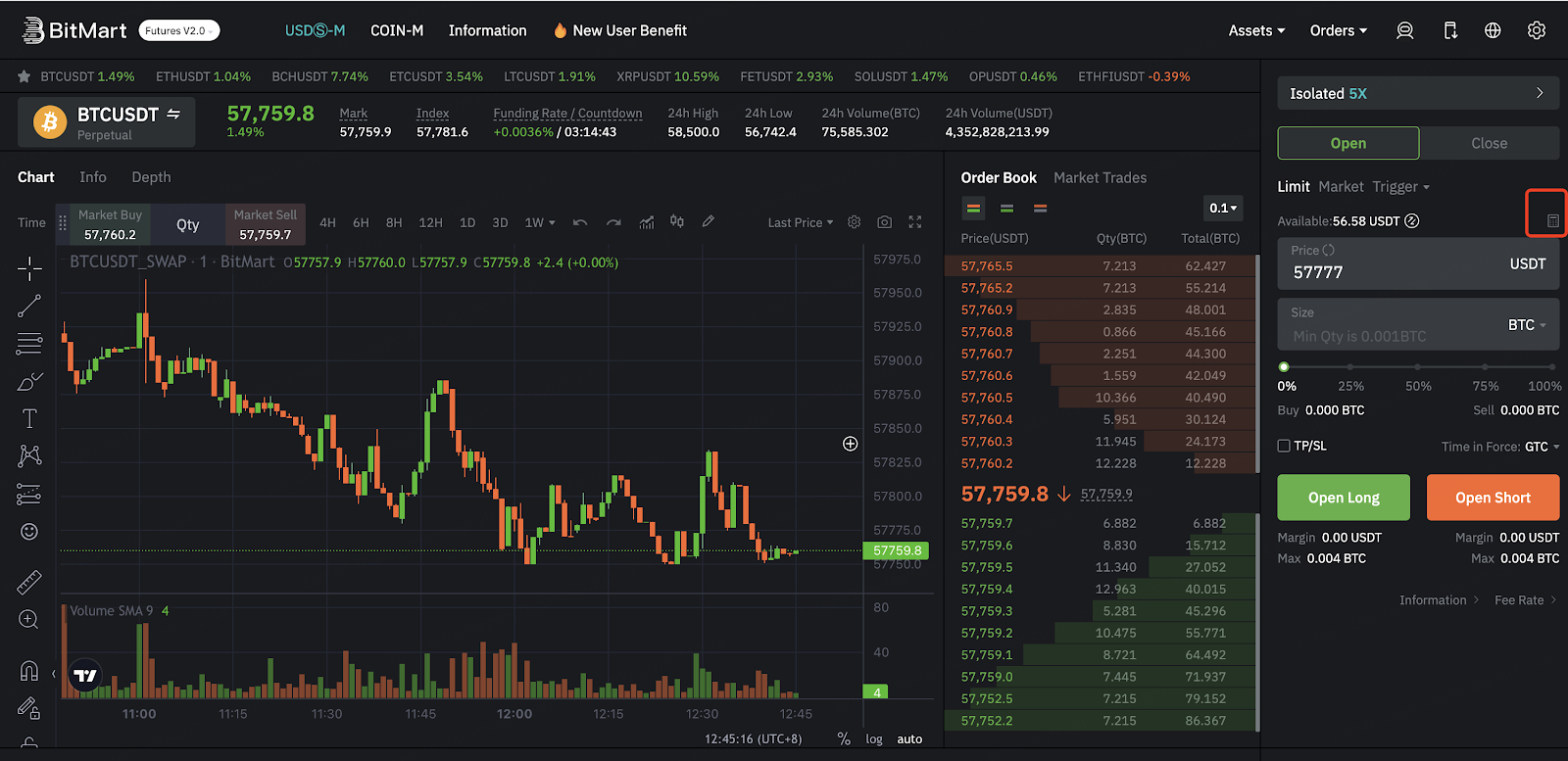
Task: Open the account settings gear icon
Action: click(1537, 30)
